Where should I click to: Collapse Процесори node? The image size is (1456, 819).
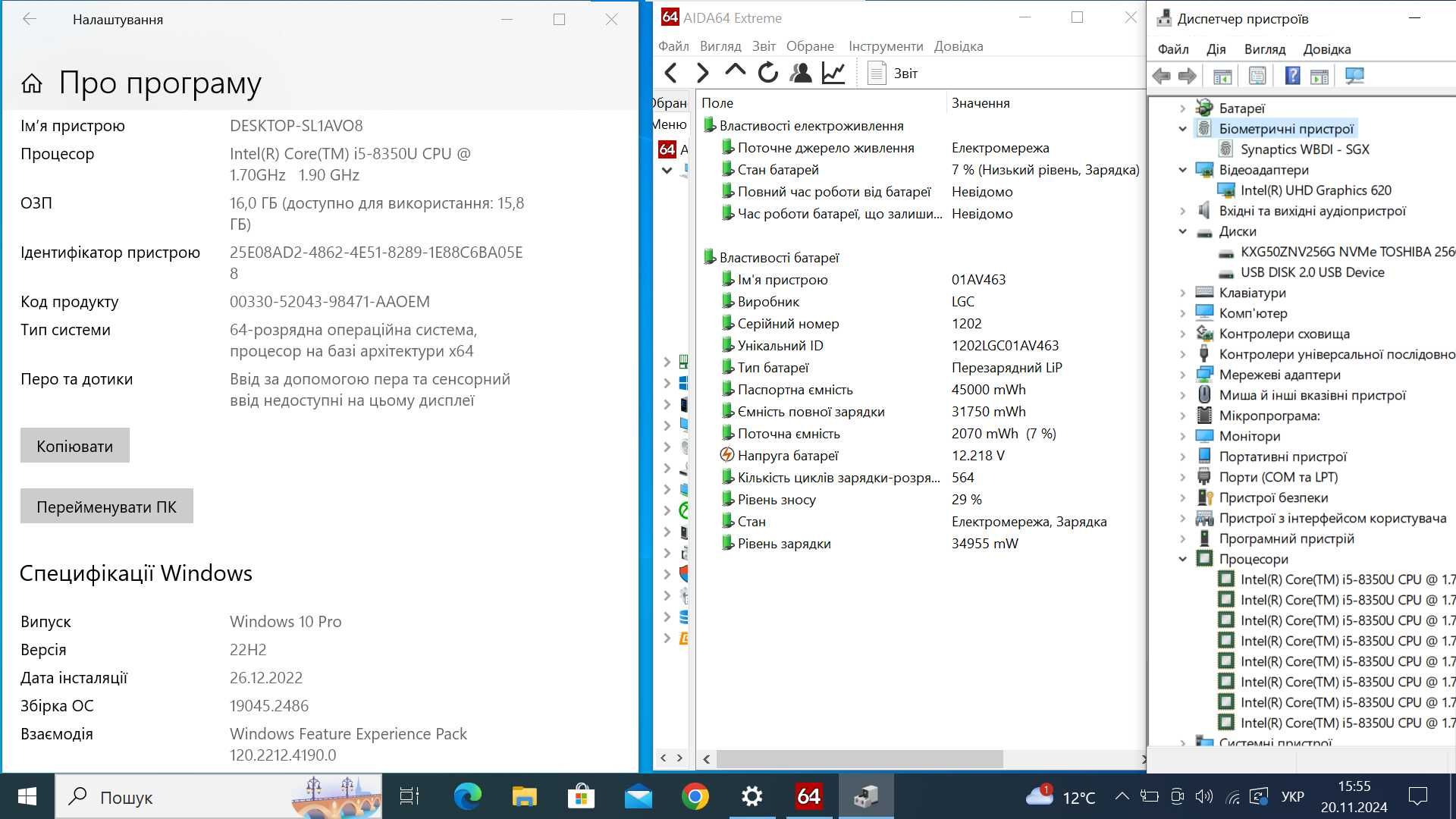(1182, 559)
